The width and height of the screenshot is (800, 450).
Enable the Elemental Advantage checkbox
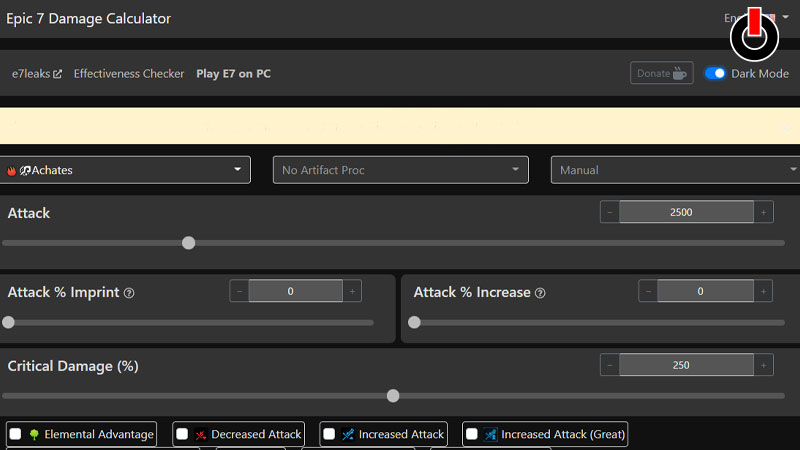click(x=15, y=434)
